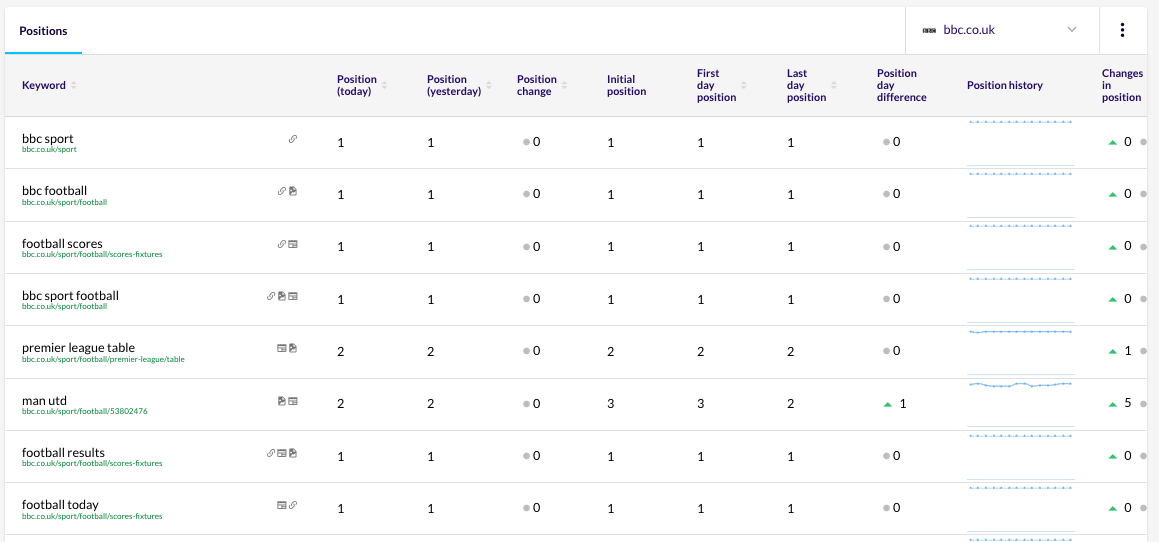Screen dimensions: 1159x542
Task: Click the 'bbc football' keyword text
Action: pyautogui.click(x=54, y=191)
